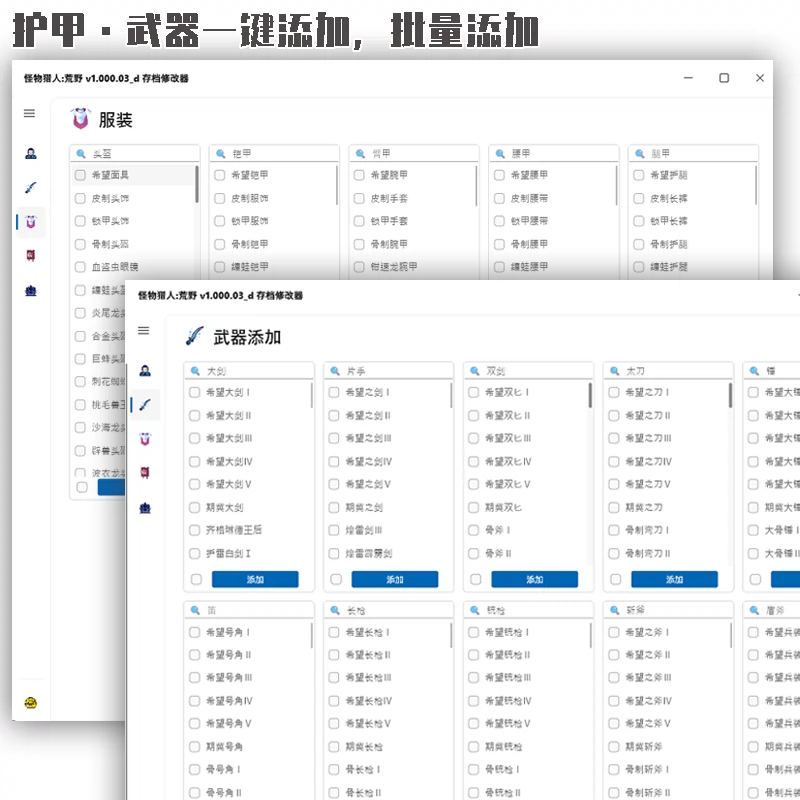Click yellow face icon at bottom-left sidebar
800x800 pixels.
[31, 703]
